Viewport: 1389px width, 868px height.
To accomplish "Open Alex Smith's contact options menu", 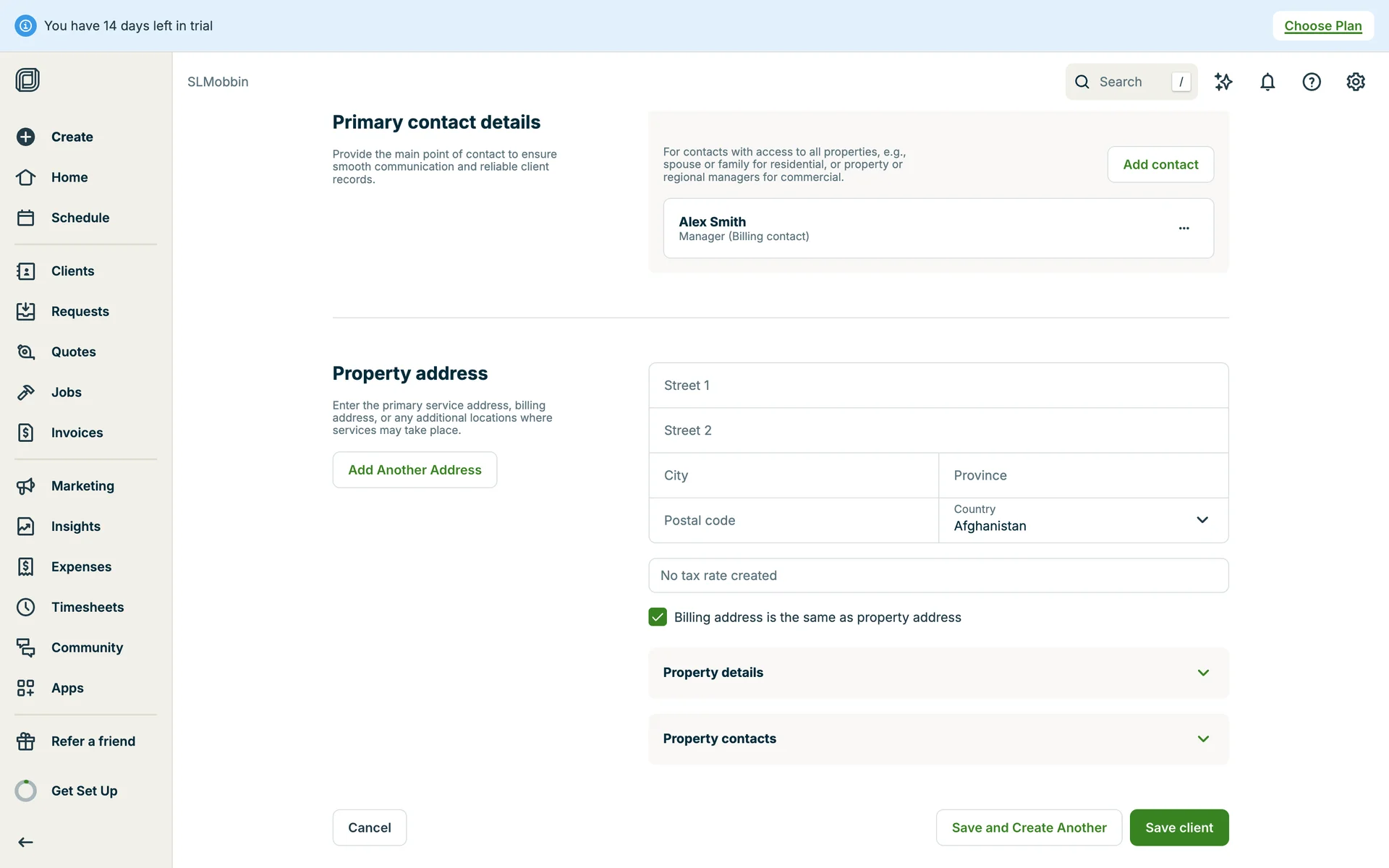I will (1184, 228).
